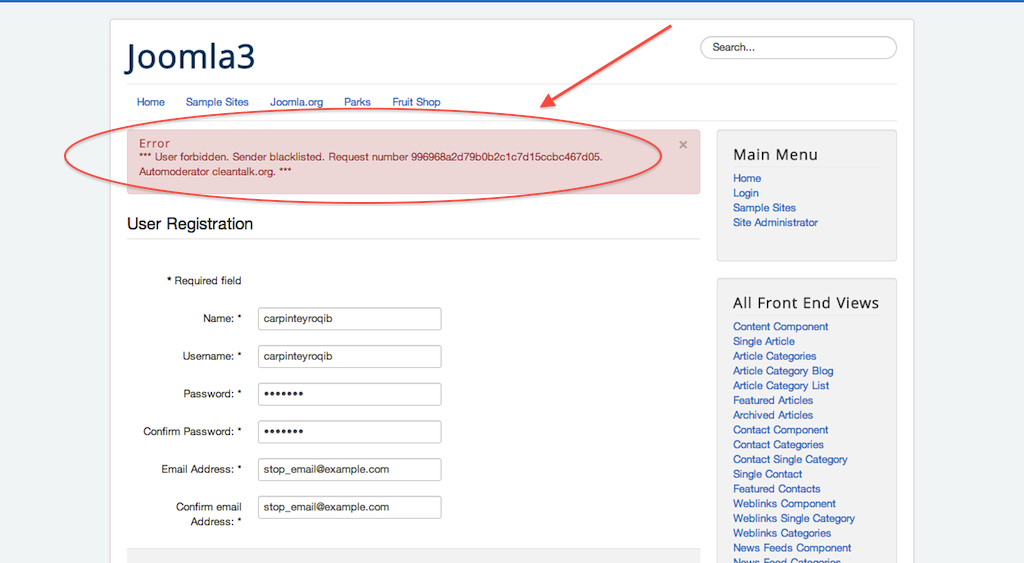This screenshot has height=563, width=1024.
Task: Click into the Username field
Action: point(349,356)
